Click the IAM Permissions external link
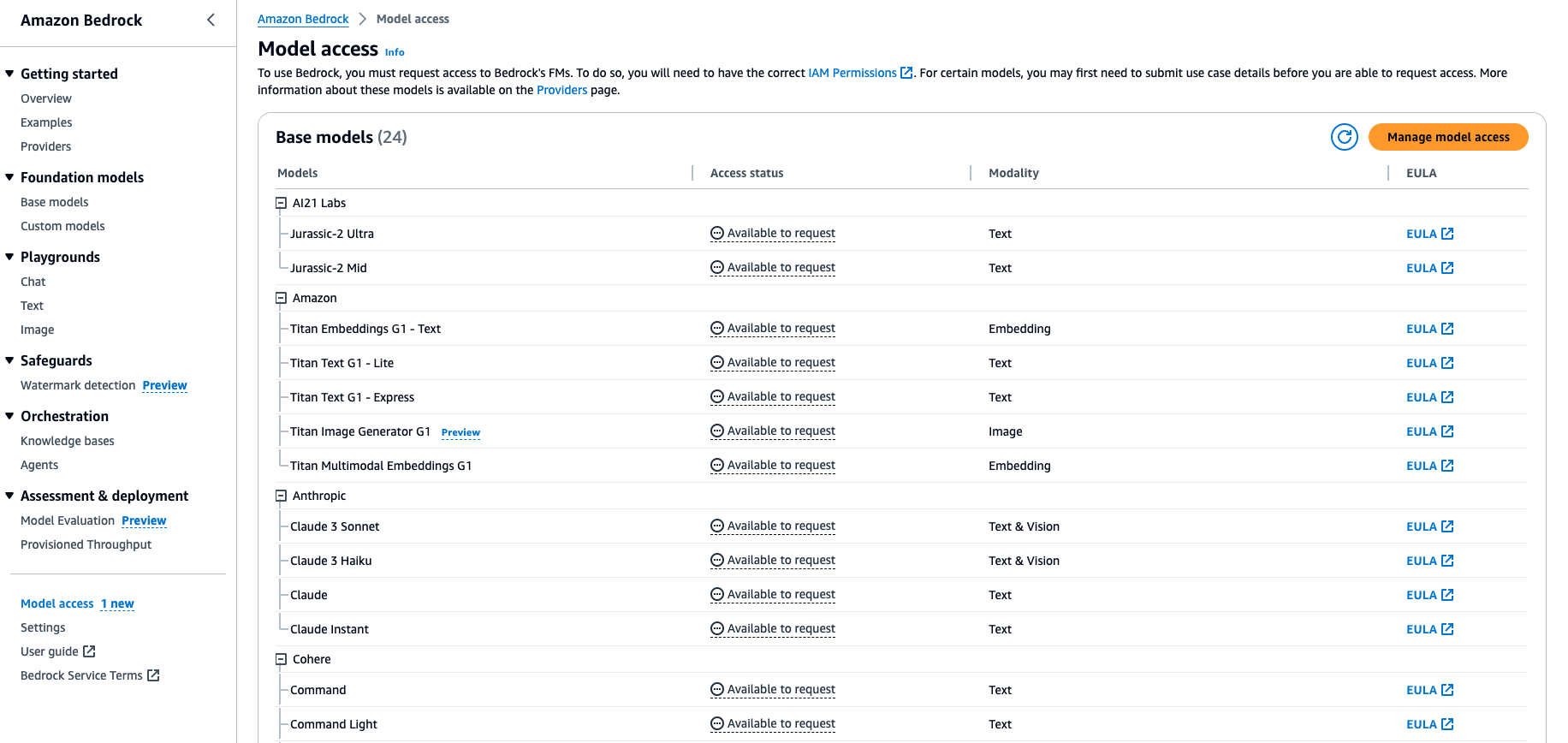 pyautogui.click(x=859, y=73)
